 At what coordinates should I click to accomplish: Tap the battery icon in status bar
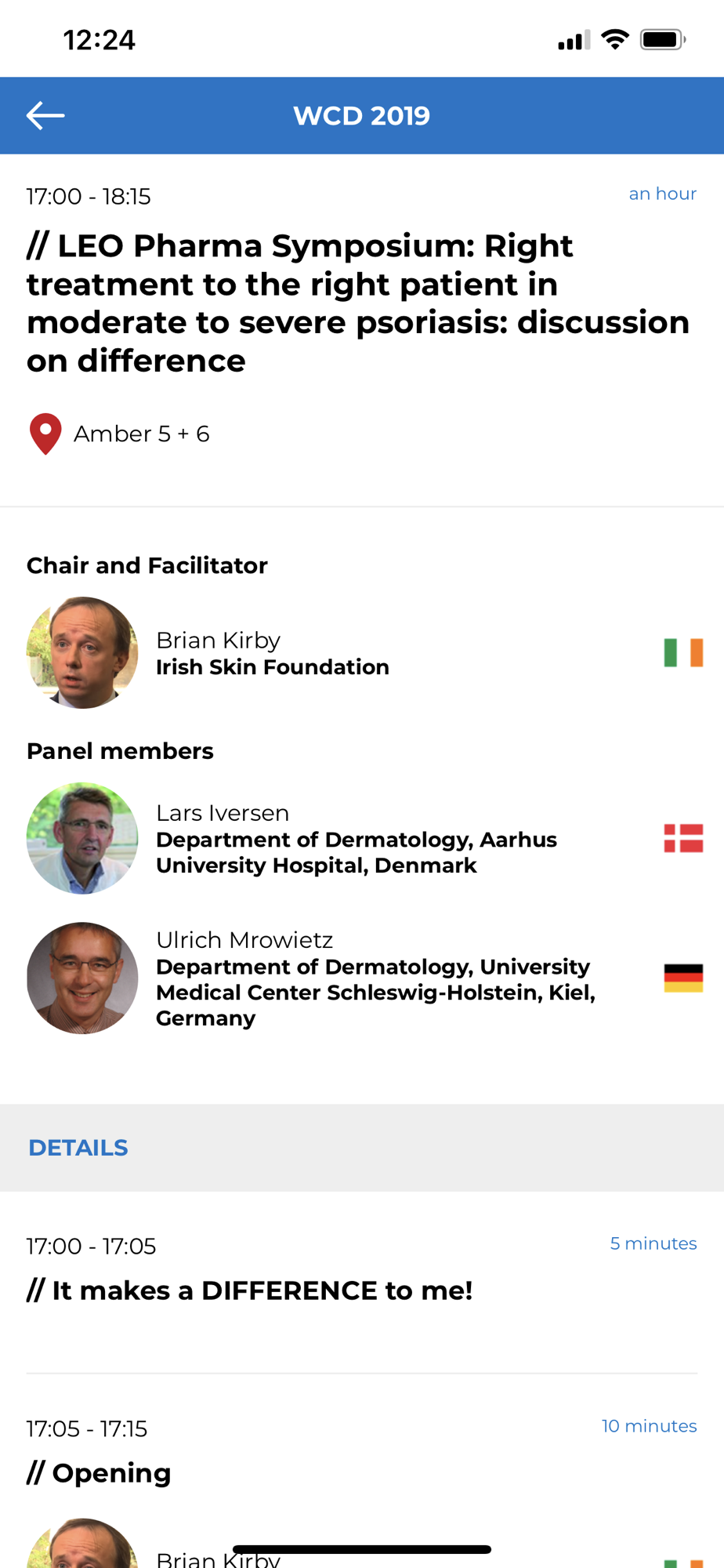[662, 39]
